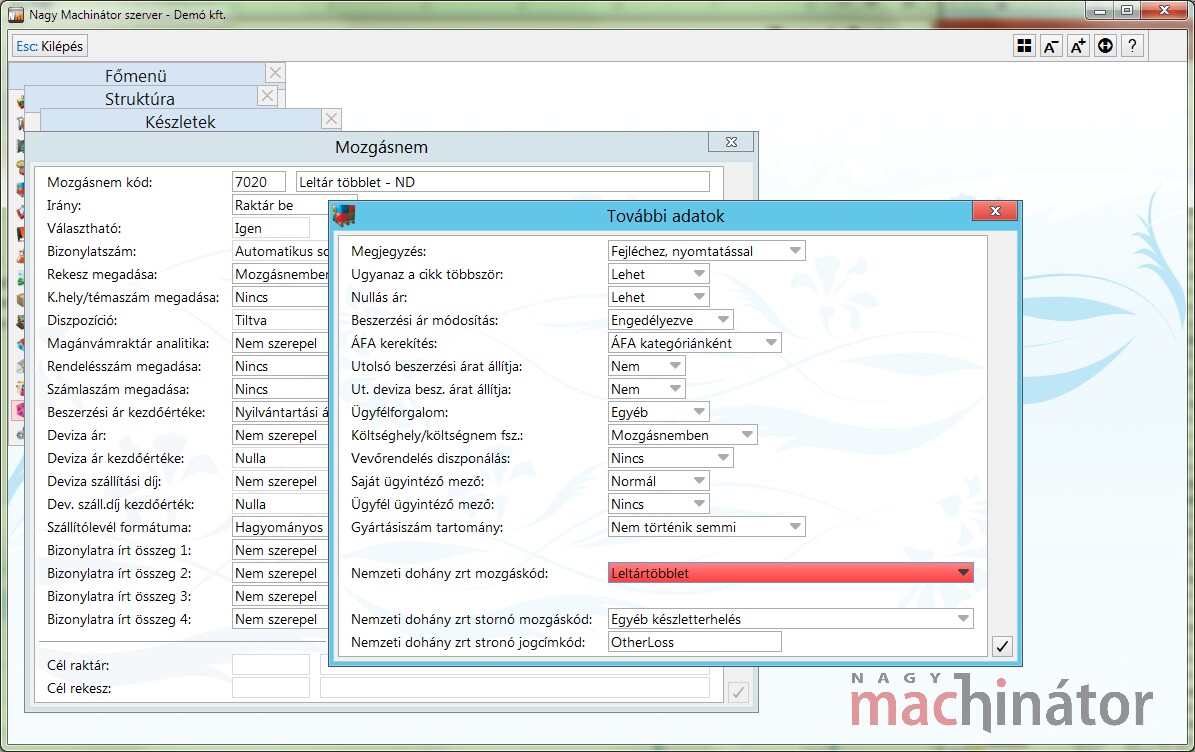Click the OtherLoss jogcímkód field
Screen dimensions: 1195x752
694,642
